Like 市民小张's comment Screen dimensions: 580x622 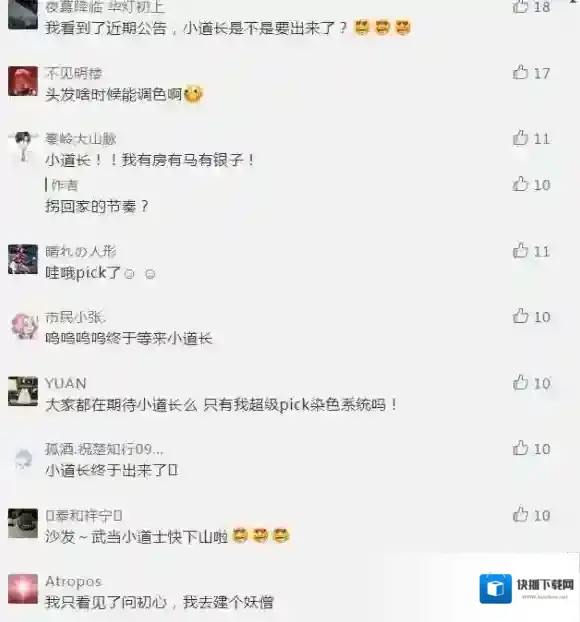coord(520,317)
